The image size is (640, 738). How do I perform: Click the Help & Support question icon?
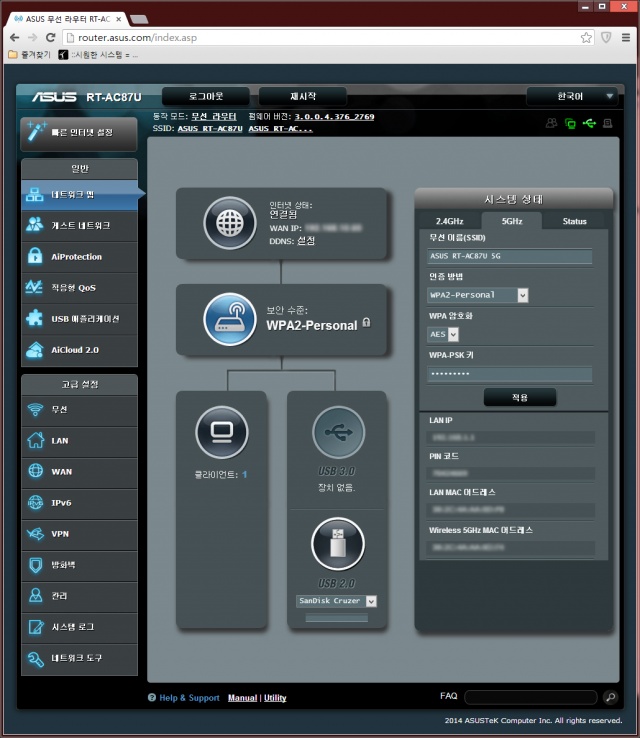pyautogui.click(x=152, y=698)
